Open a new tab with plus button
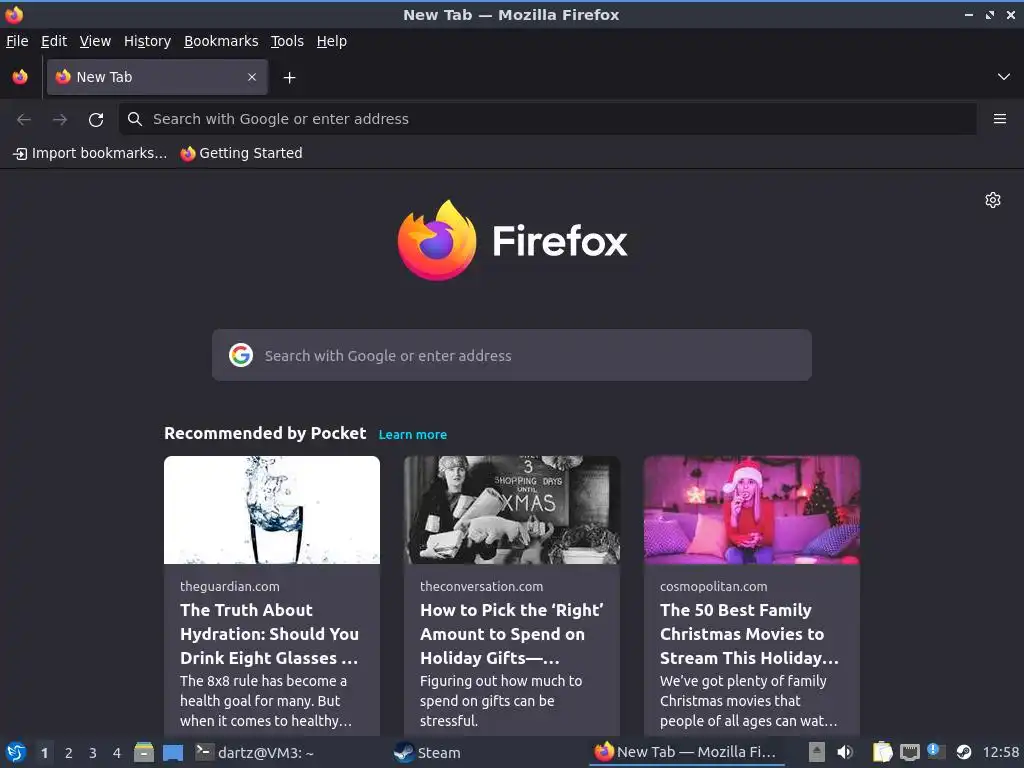The width and height of the screenshot is (1024, 768). (289, 78)
